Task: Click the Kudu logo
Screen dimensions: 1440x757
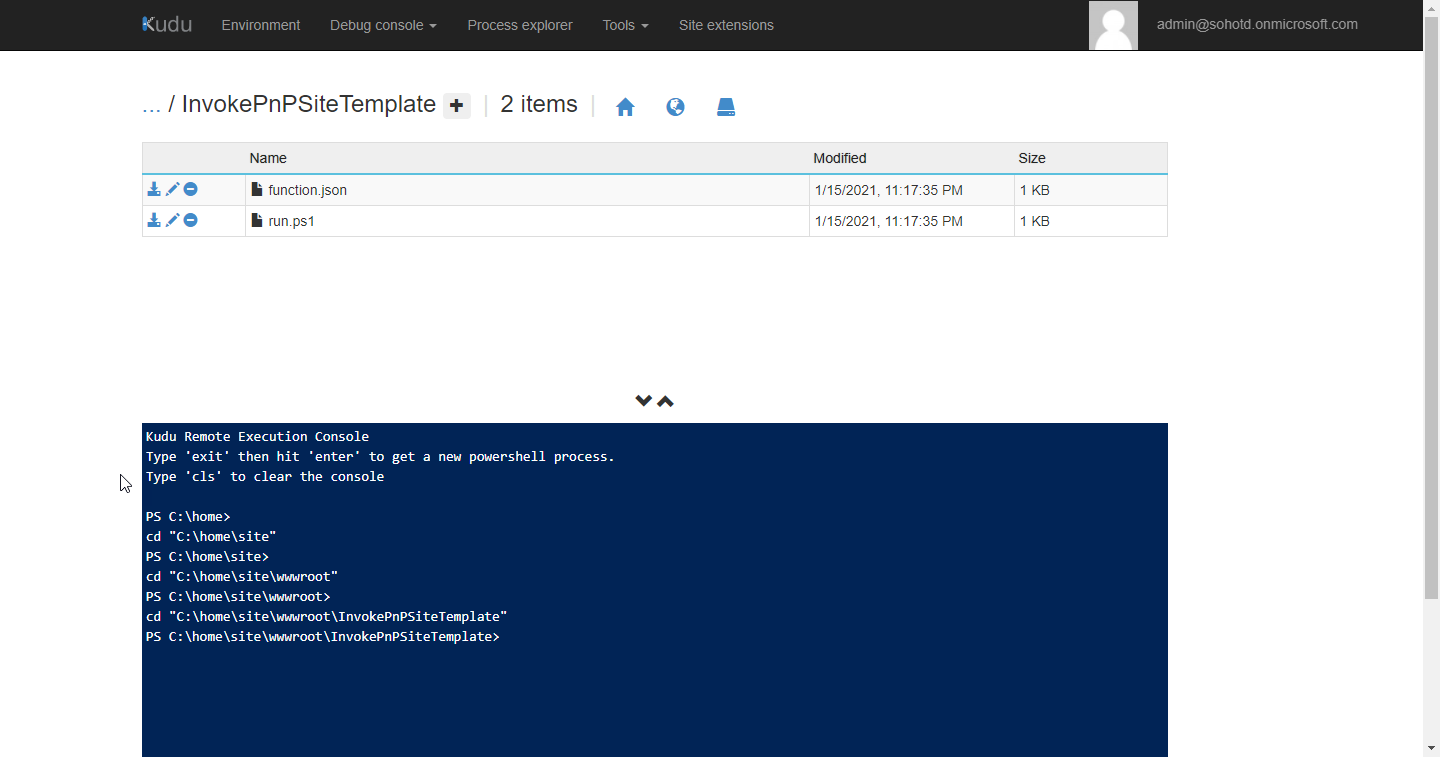Action: point(166,24)
